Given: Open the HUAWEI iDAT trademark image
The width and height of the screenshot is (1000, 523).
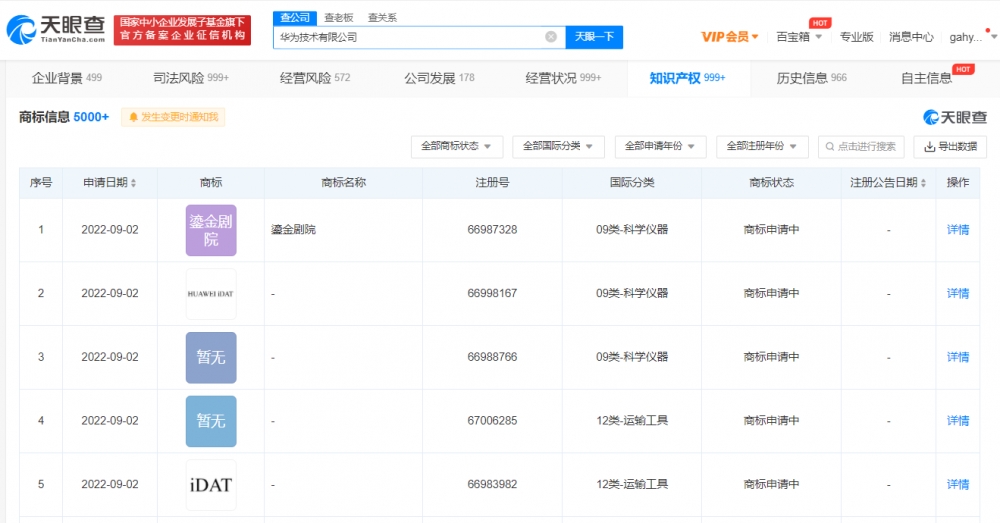Looking at the screenshot, I should click(211, 294).
